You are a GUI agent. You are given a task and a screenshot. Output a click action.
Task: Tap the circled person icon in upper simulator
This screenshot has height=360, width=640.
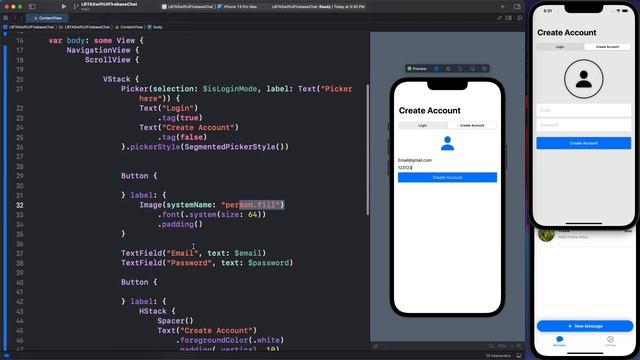[x=583, y=79]
